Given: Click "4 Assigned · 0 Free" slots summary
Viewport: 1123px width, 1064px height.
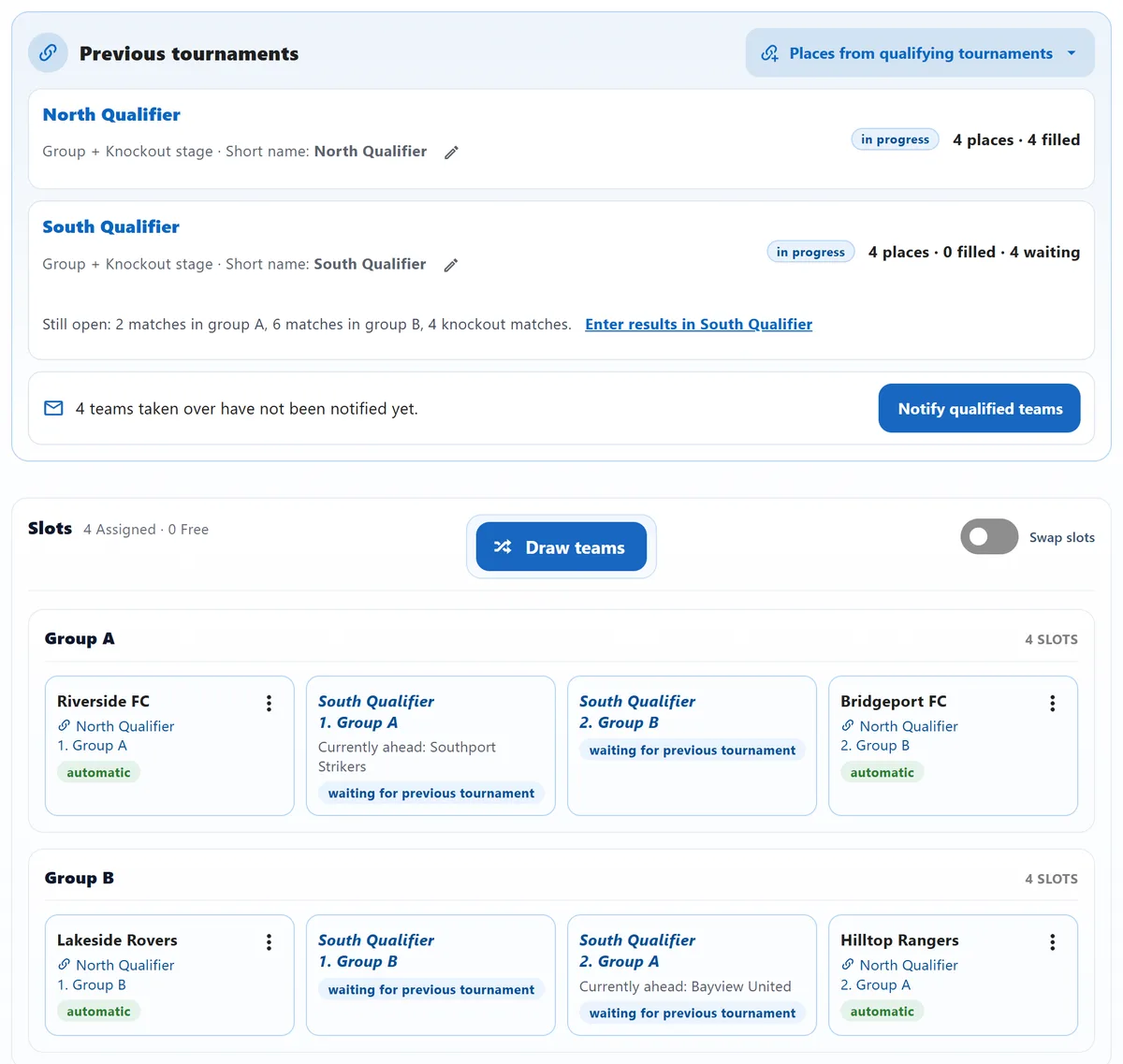Looking at the screenshot, I should pyautogui.click(x=146, y=530).
